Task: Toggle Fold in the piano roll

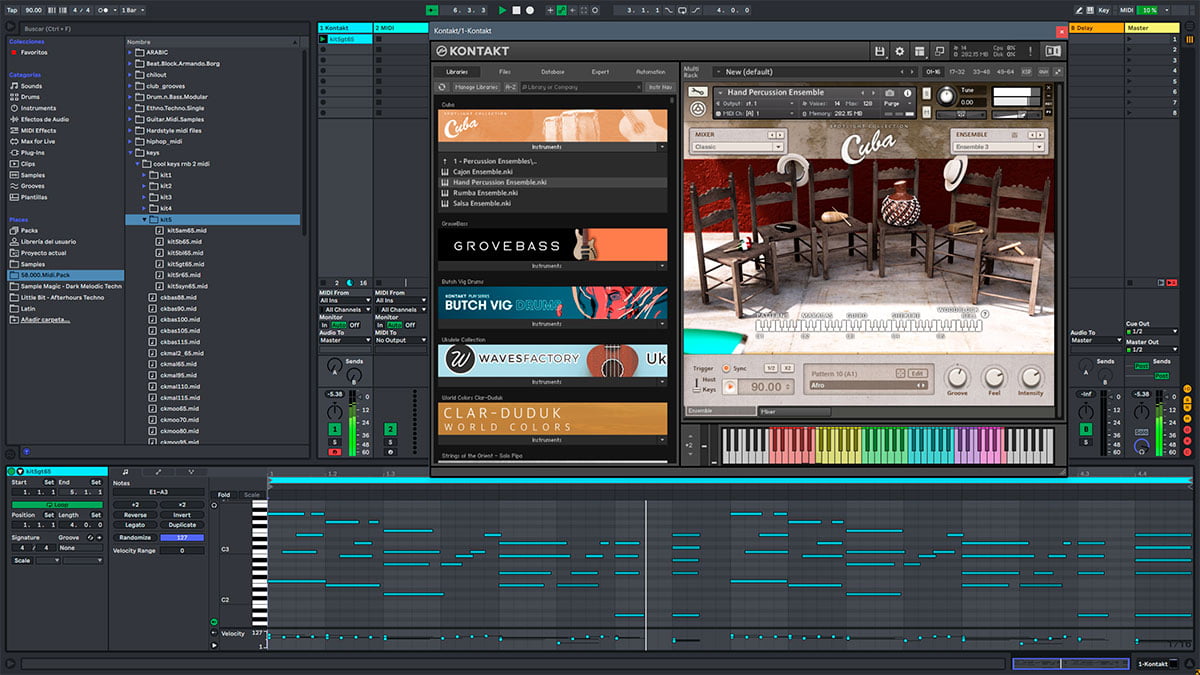Action: tap(224, 495)
